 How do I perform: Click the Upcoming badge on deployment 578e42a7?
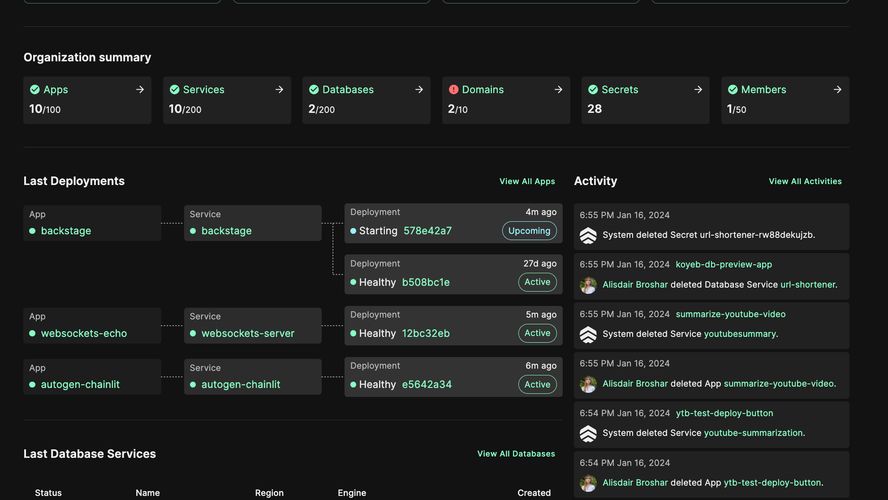pos(529,231)
